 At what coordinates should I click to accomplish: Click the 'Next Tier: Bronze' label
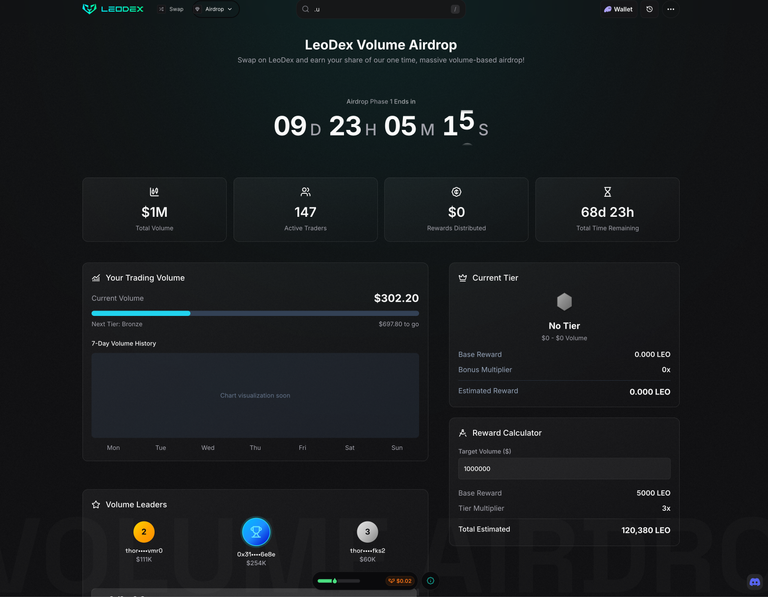(x=117, y=324)
